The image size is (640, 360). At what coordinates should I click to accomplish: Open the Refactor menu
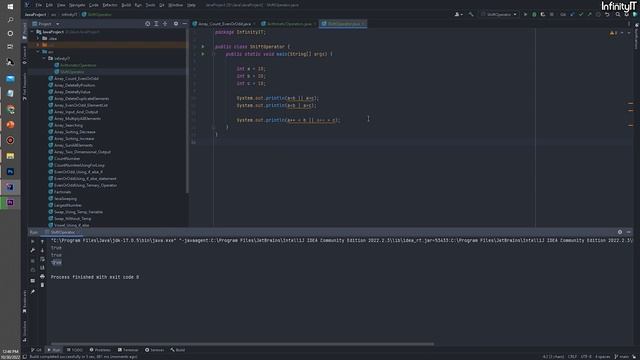[110, 5]
